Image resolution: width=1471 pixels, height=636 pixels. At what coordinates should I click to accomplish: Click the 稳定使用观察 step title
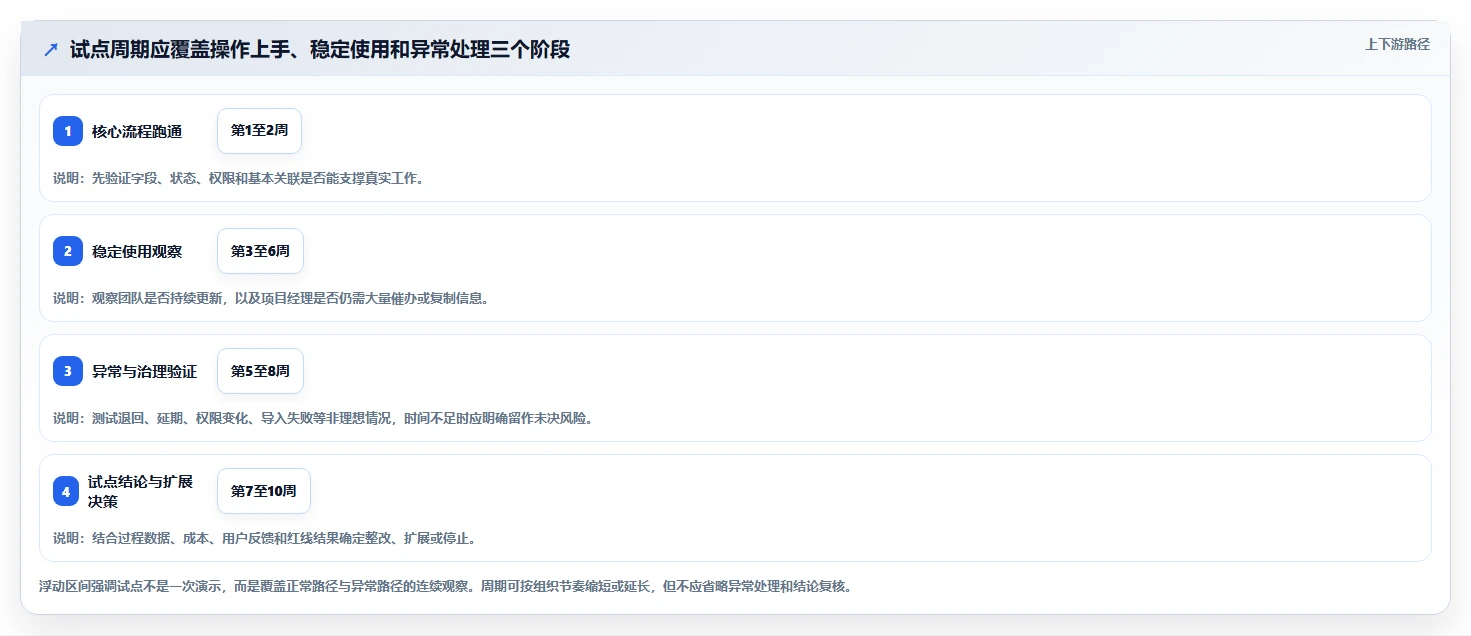coord(137,251)
